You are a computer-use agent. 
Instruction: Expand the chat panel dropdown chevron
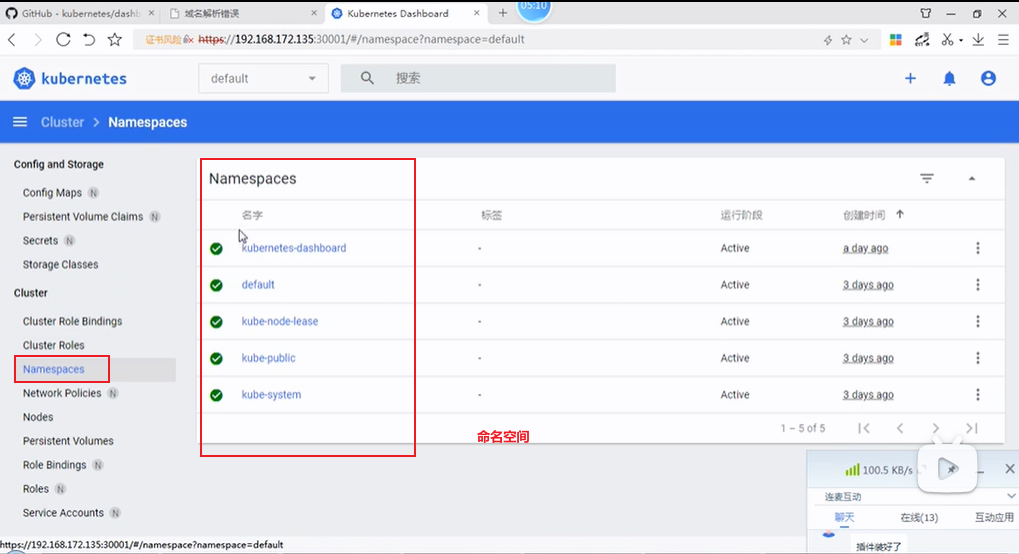tap(1011, 496)
